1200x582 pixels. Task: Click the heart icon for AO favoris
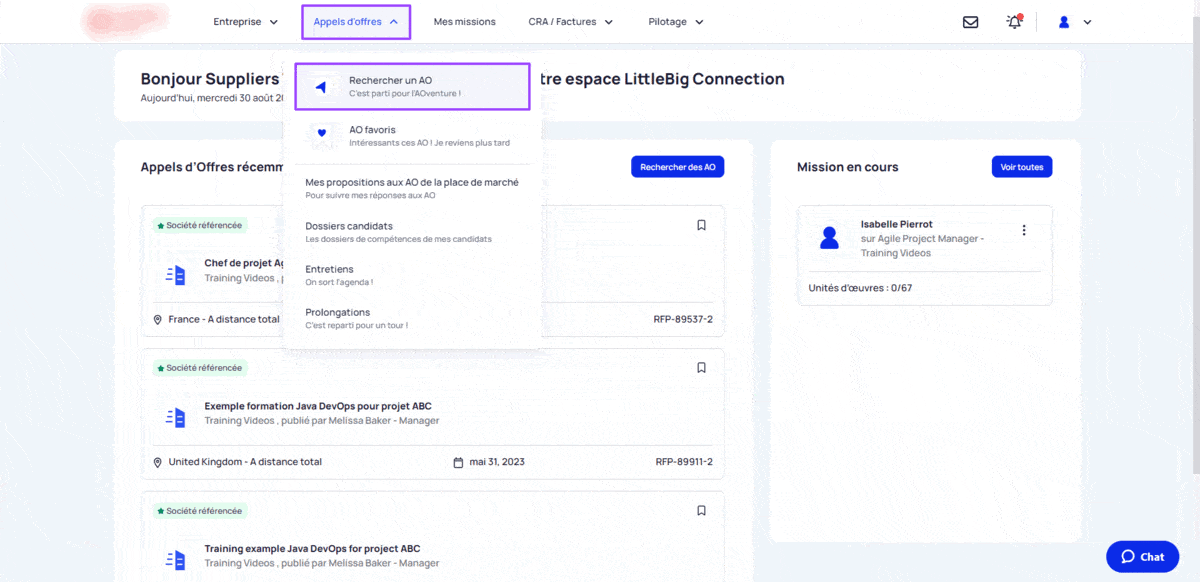coord(321,132)
